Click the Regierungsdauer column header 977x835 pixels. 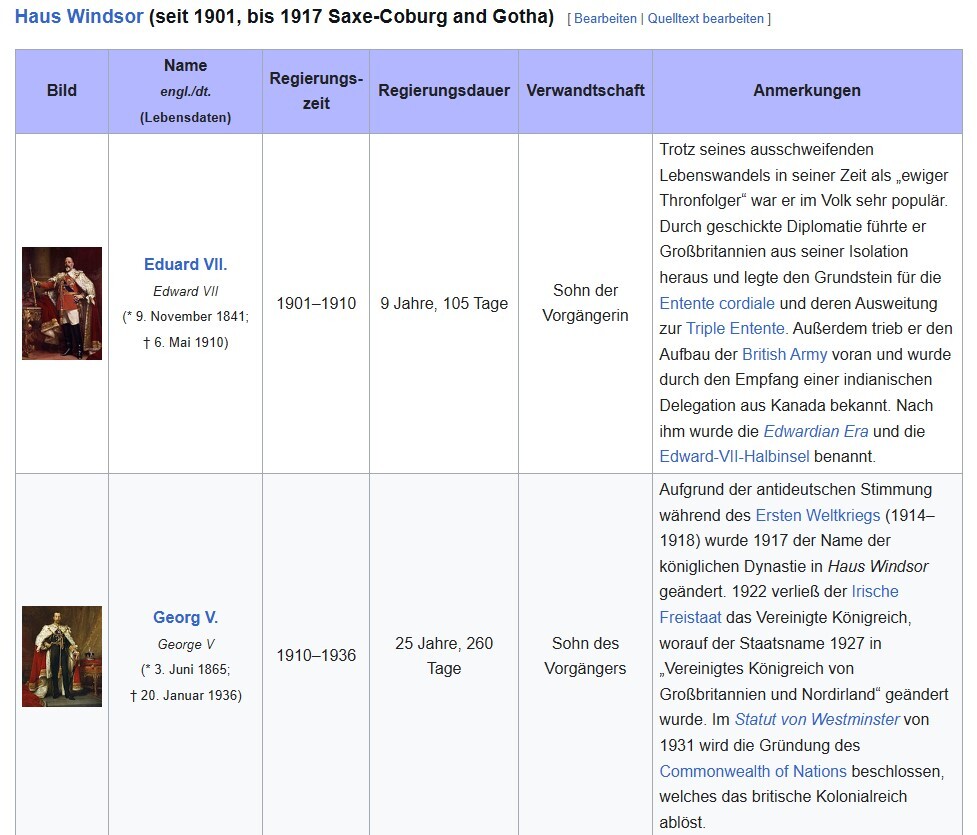point(444,91)
